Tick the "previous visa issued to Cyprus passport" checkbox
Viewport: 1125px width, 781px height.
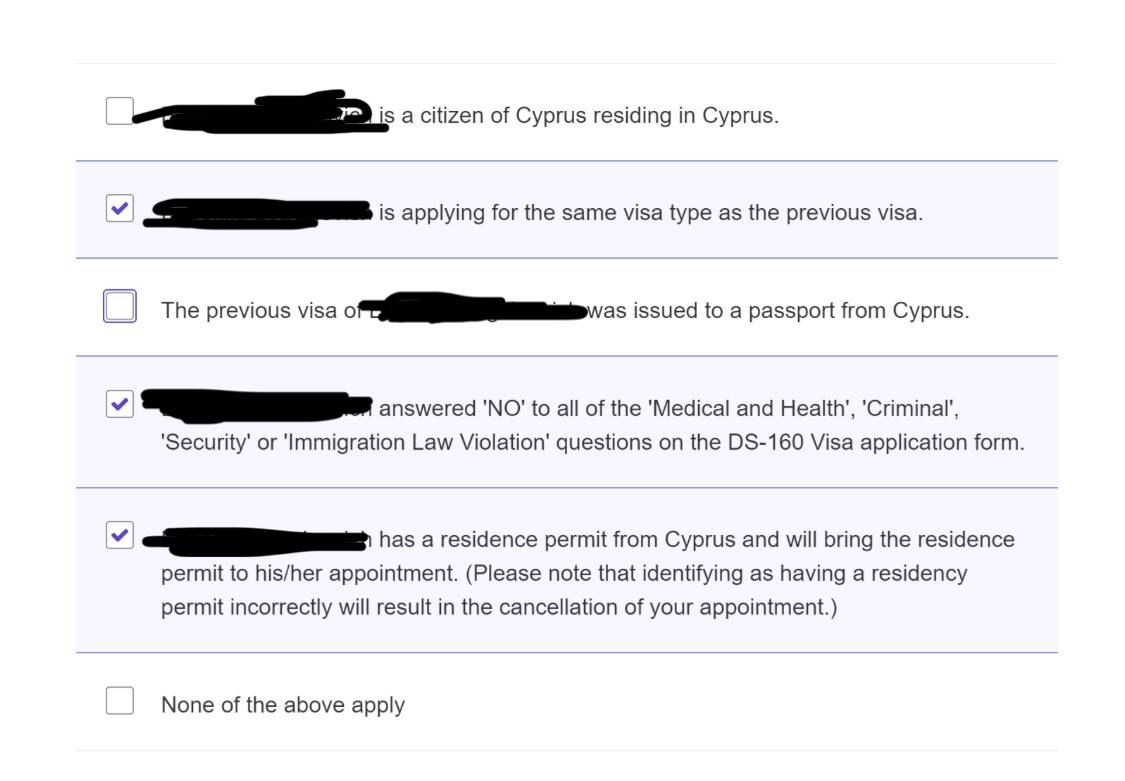click(x=120, y=306)
